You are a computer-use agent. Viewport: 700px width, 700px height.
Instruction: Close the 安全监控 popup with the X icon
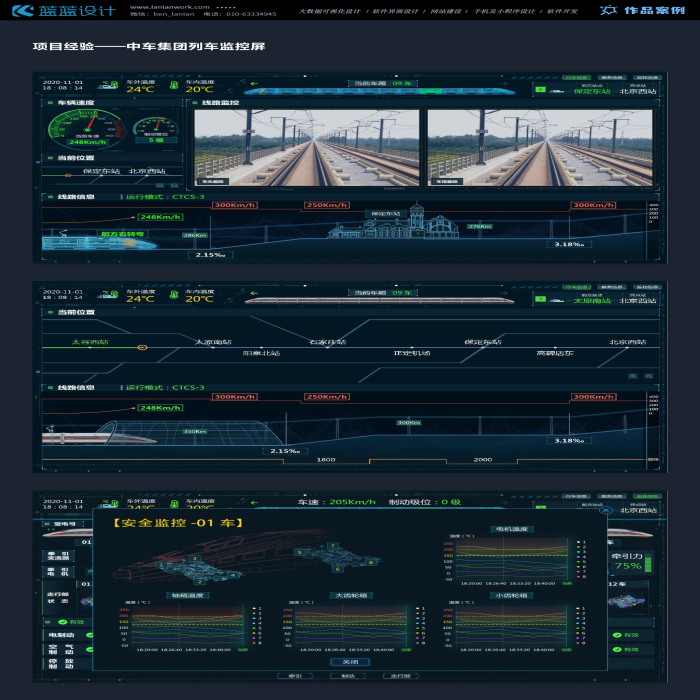pos(604,510)
